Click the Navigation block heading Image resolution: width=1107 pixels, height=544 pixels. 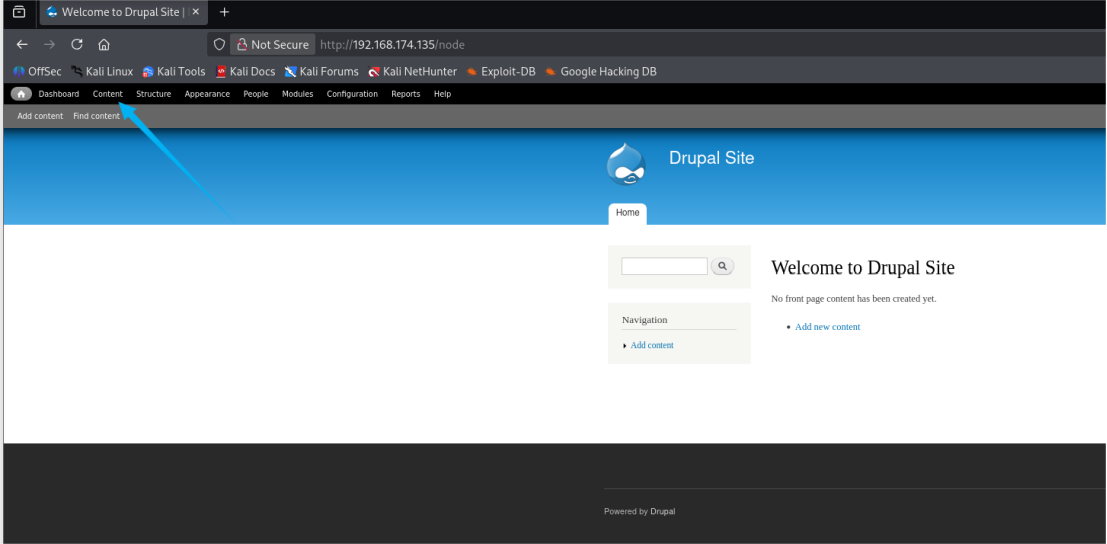pyautogui.click(x=644, y=320)
